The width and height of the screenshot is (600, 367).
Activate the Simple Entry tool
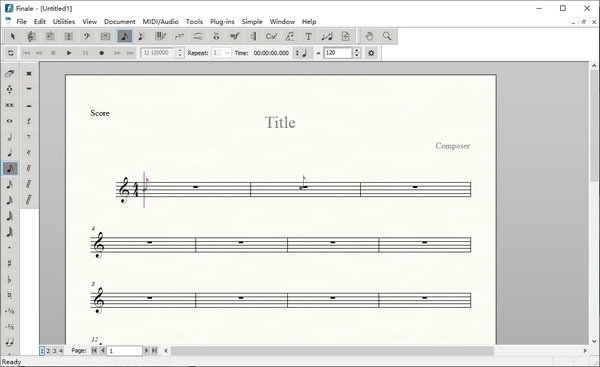click(124, 36)
